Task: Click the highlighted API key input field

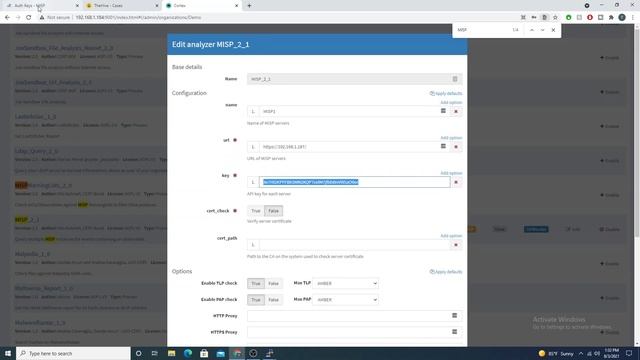Action: (355, 182)
